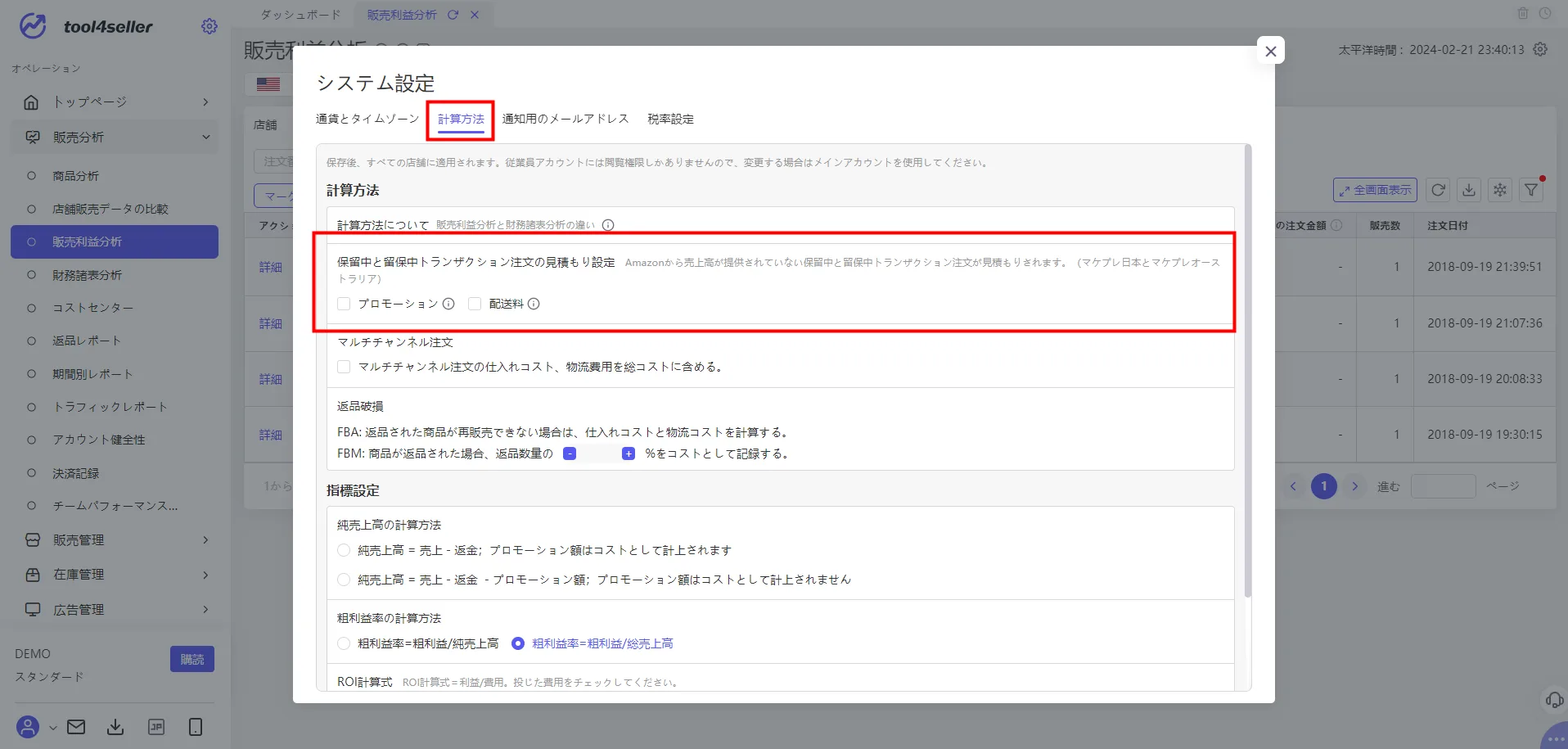Image resolution: width=1568 pixels, height=749 pixels.
Task: Enable the プロモーション checkbox
Action: [x=344, y=304]
